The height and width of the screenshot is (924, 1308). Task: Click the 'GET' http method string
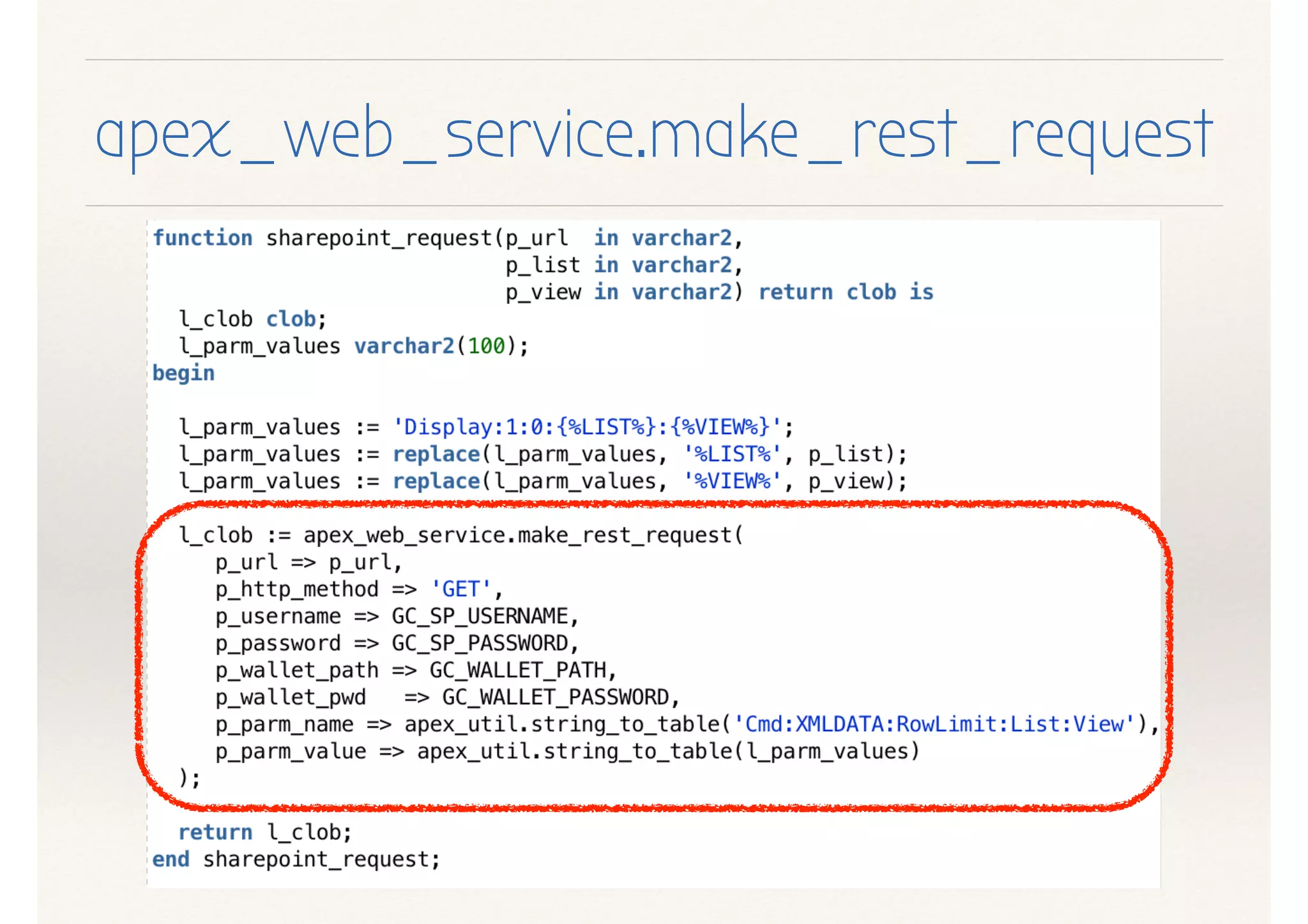(461, 589)
